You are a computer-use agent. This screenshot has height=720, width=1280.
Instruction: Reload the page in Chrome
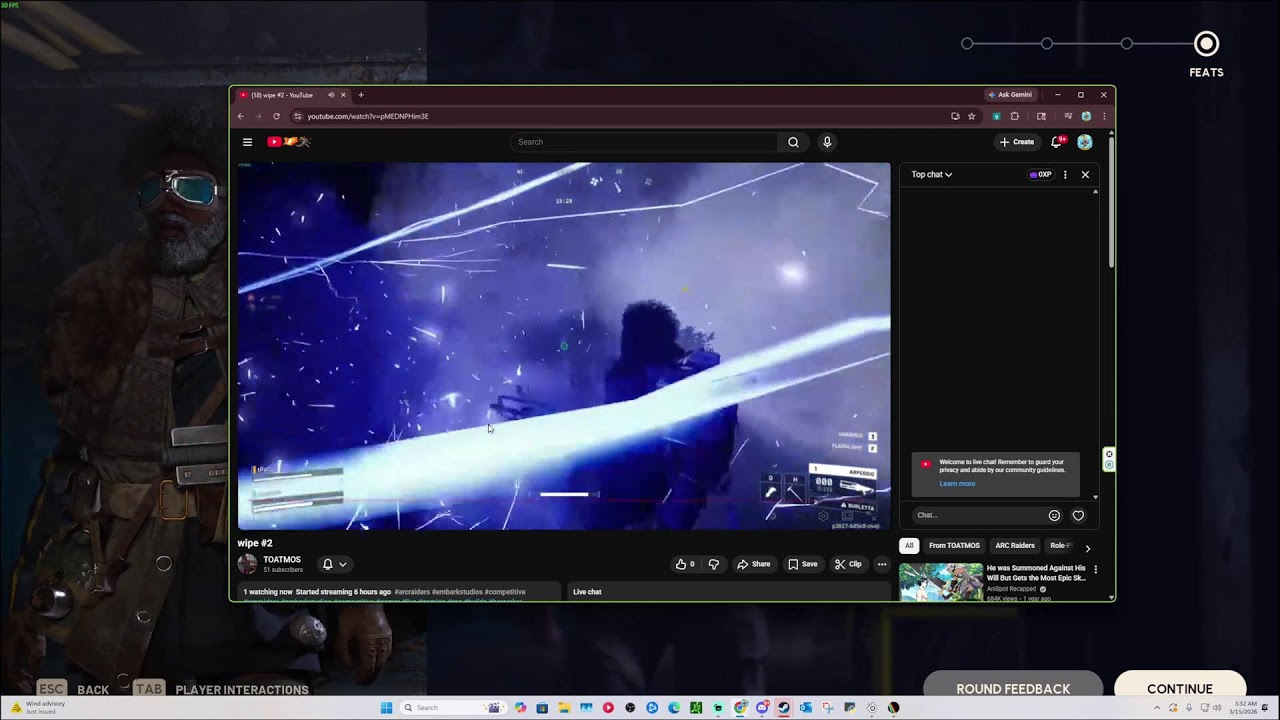(276, 116)
